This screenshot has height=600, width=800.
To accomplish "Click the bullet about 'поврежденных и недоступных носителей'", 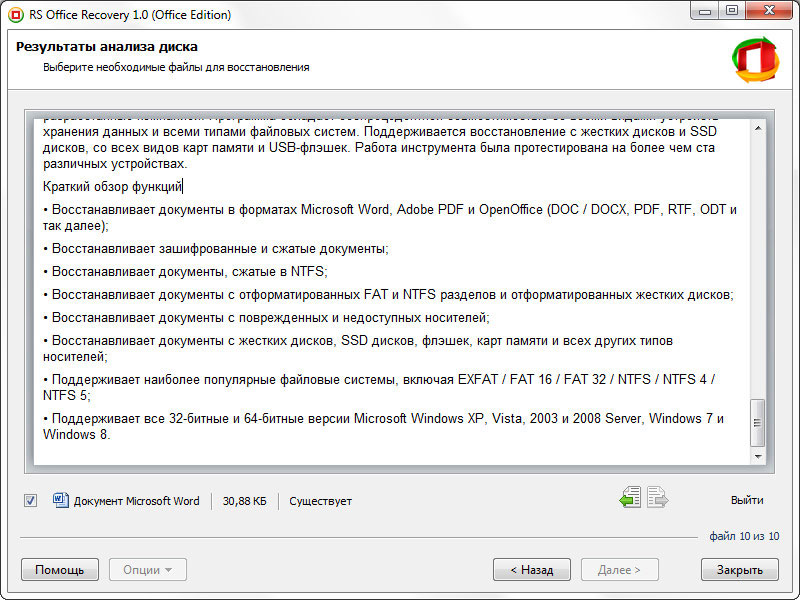I will (266, 317).
